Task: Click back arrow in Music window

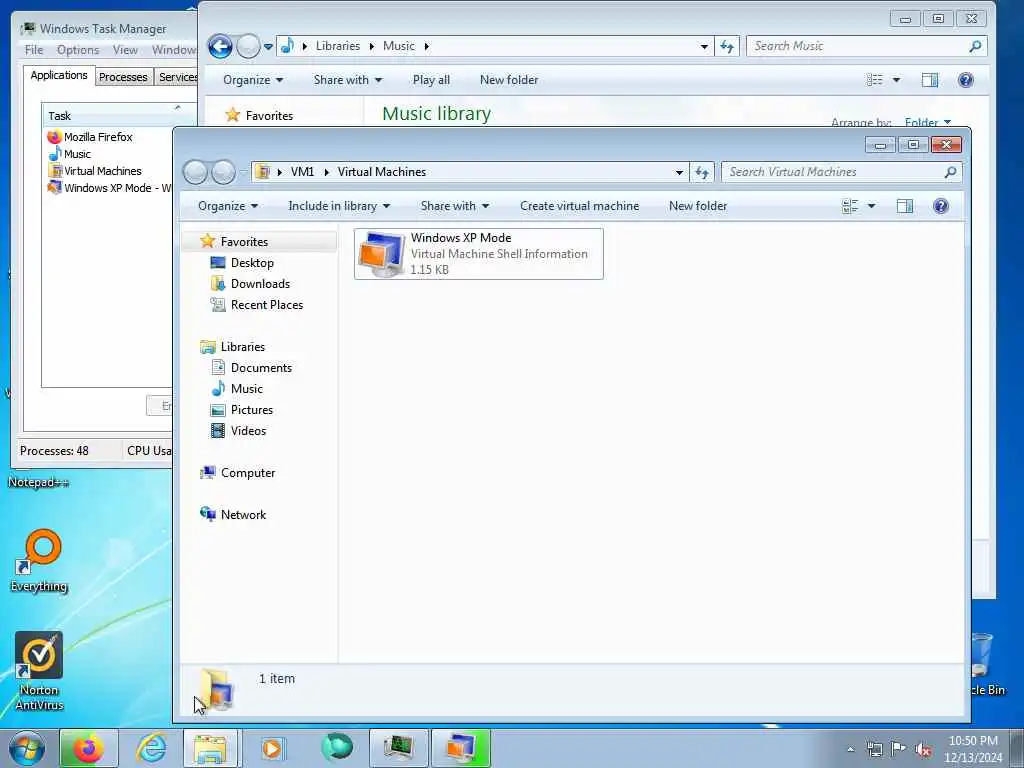Action: click(220, 46)
